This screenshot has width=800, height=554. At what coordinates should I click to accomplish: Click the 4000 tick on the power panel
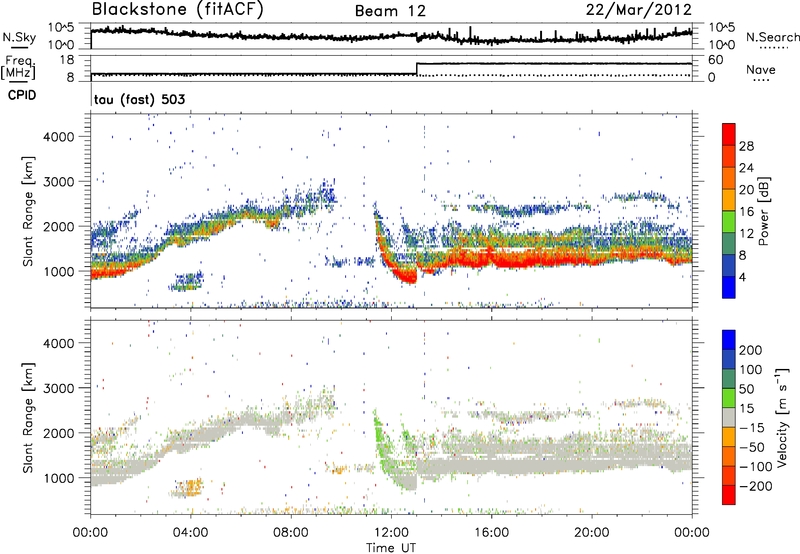(x=58, y=137)
